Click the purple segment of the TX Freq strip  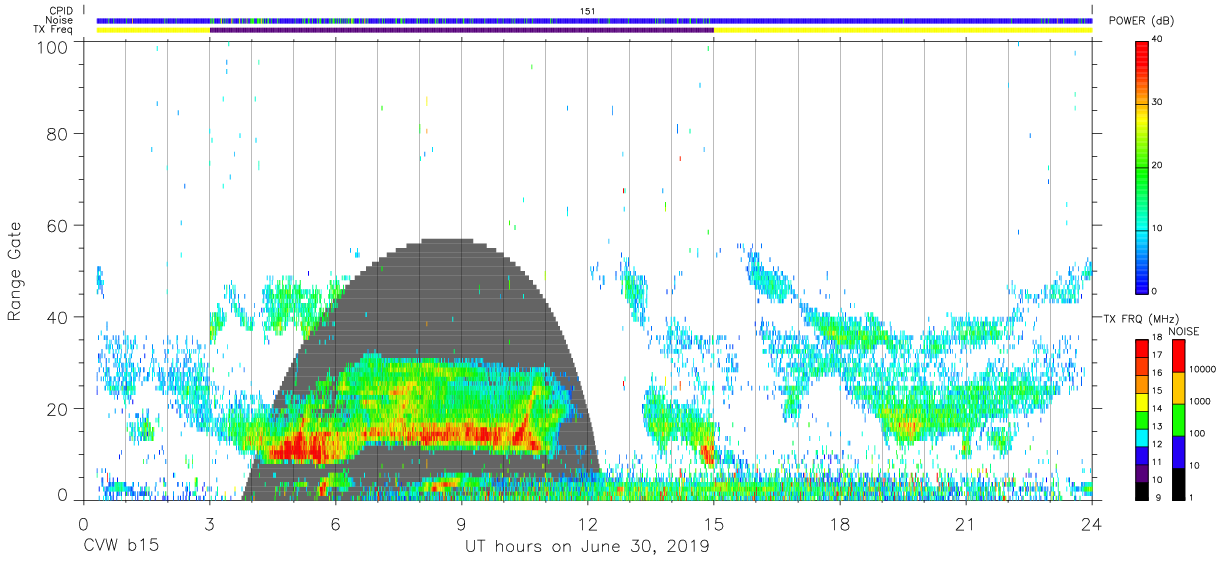(461, 30)
